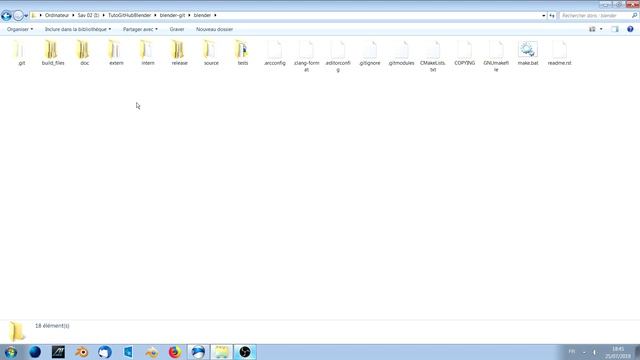Image resolution: width=640 pixels, height=360 pixels.
Task: Click the magnifier search icon
Action: 634,16
